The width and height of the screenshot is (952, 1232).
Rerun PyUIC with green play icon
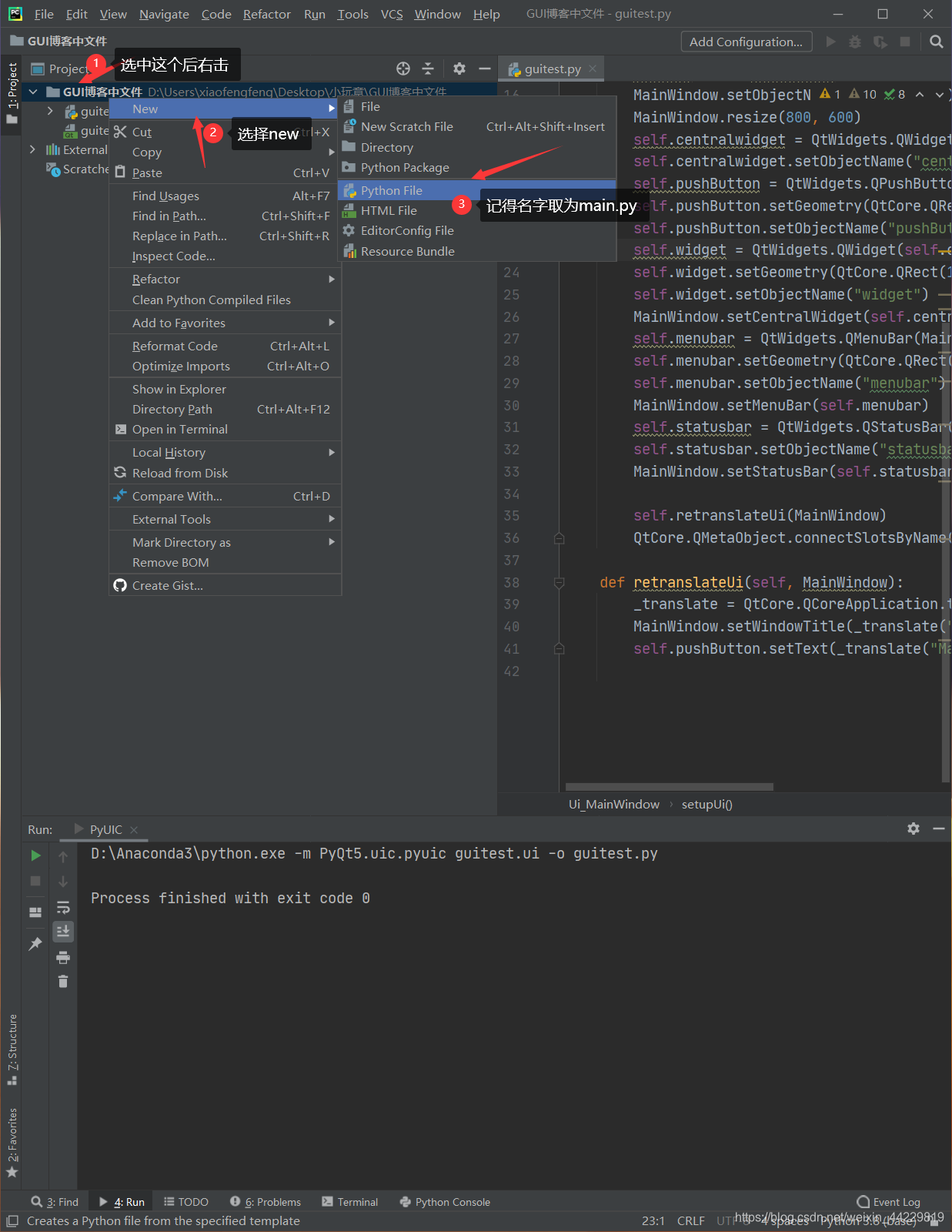pyautogui.click(x=35, y=855)
